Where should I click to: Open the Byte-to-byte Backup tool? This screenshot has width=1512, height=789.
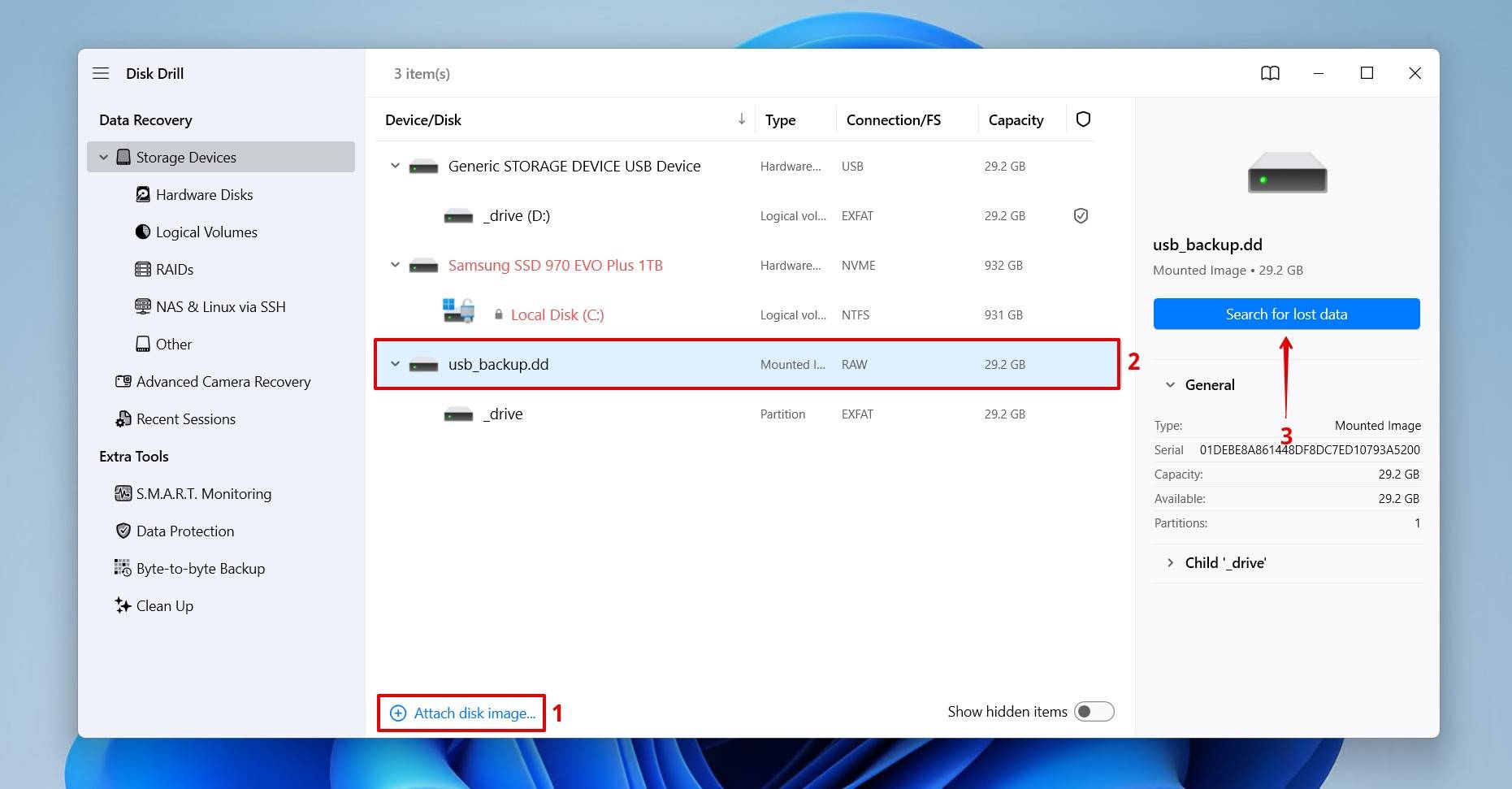pyautogui.click(x=200, y=568)
